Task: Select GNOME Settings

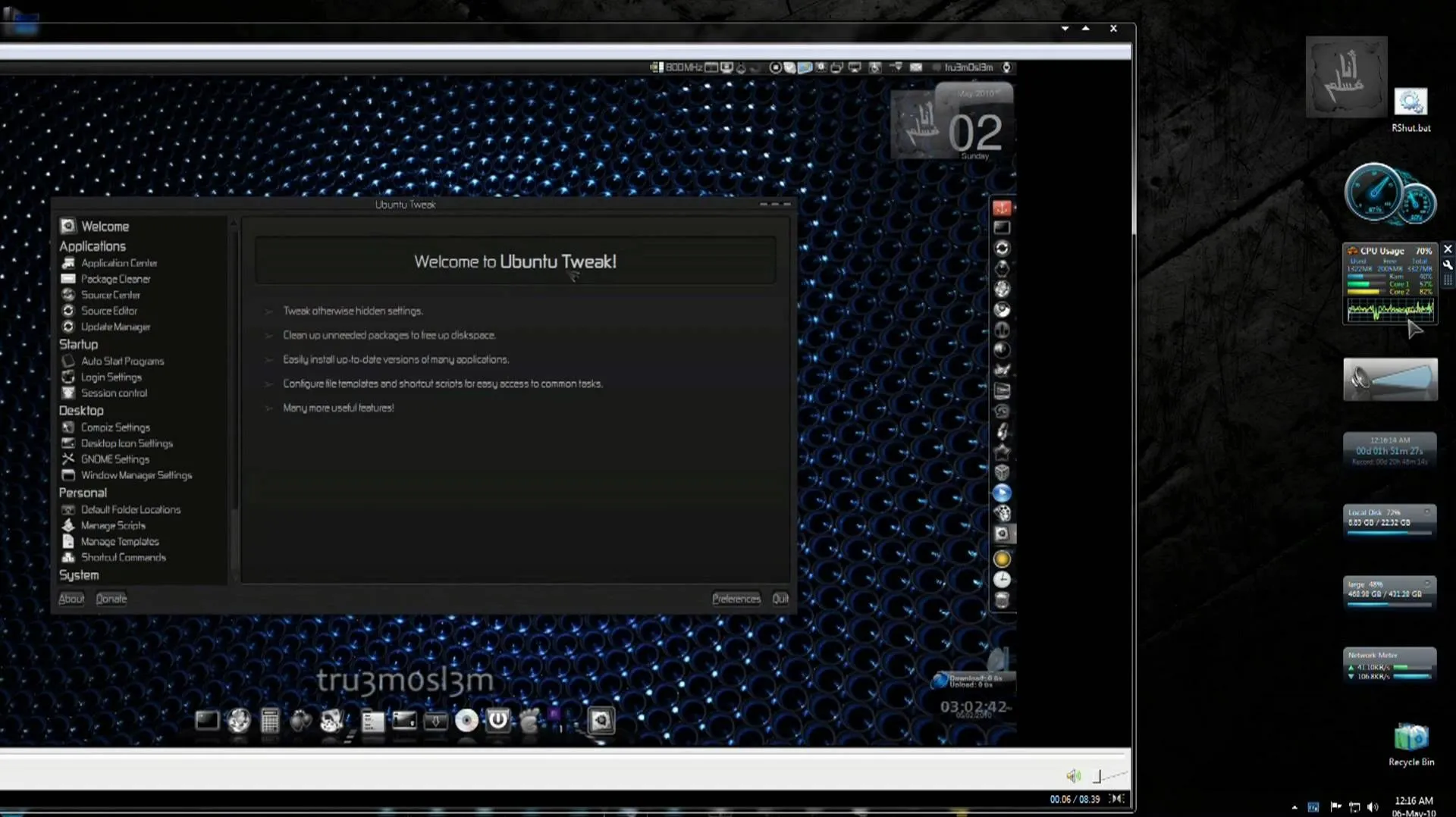Action: [105, 459]
